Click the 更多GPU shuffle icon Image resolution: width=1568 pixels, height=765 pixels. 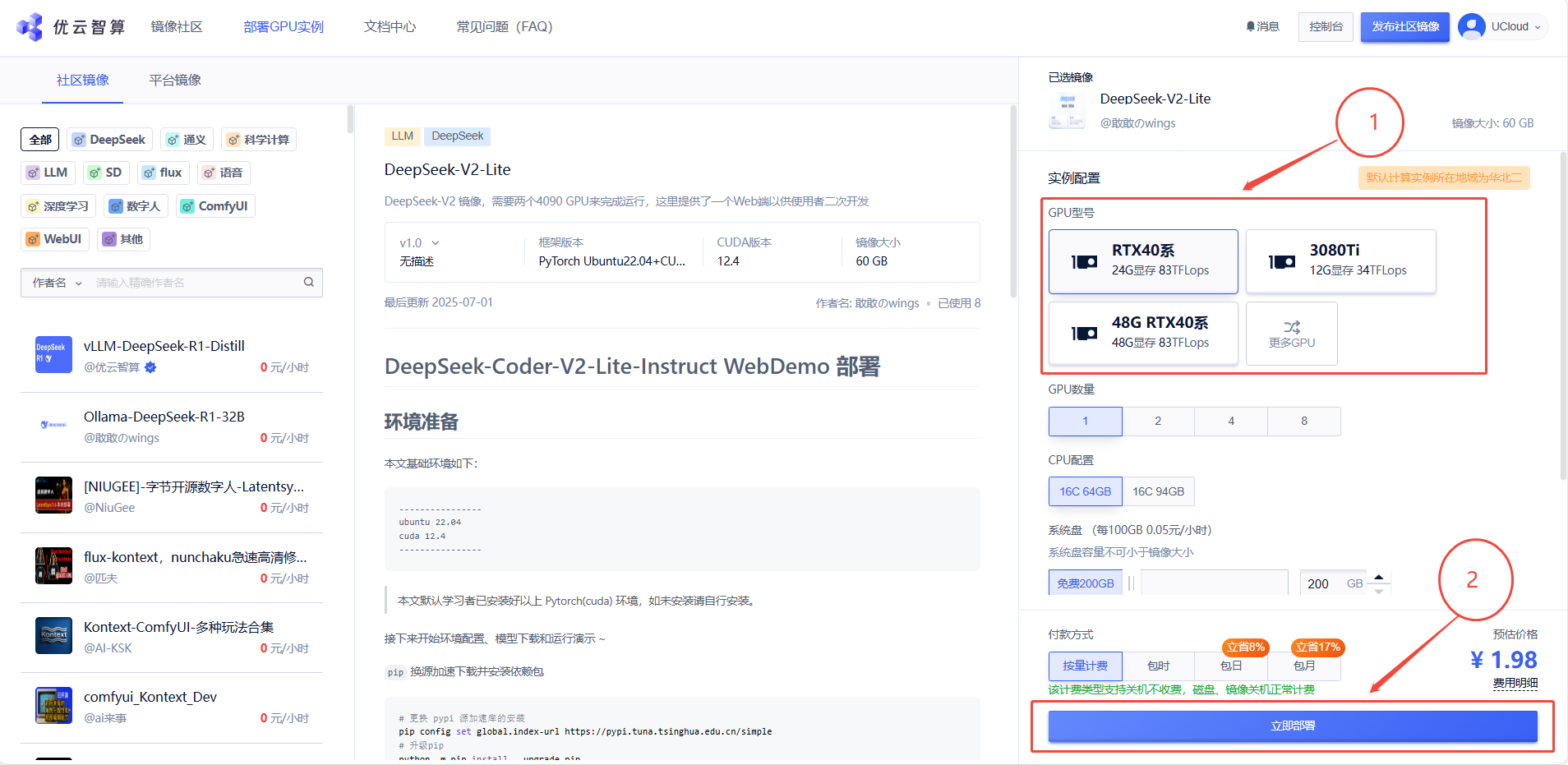1292,327
